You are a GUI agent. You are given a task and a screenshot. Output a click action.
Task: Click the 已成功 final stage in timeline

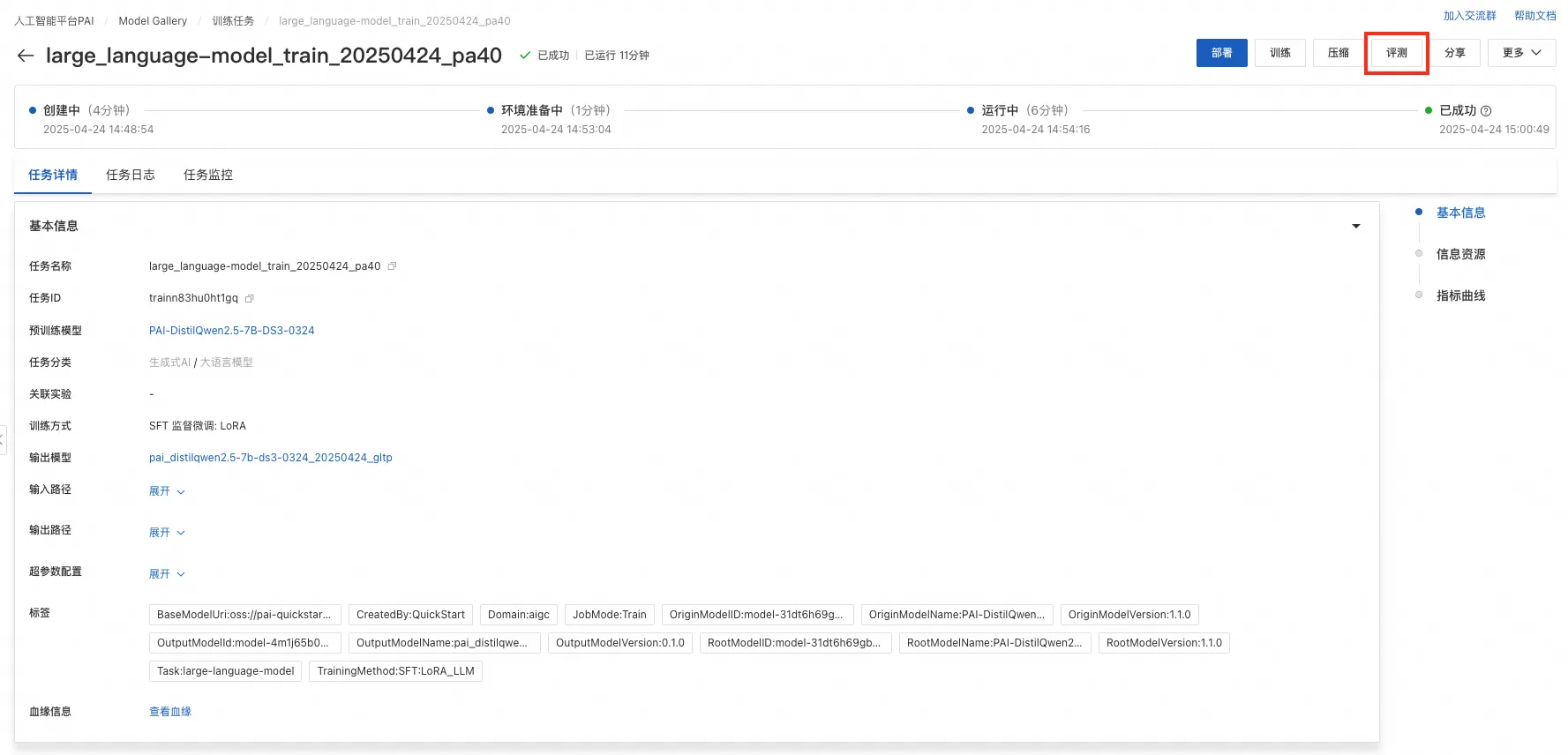point(1458,111)
